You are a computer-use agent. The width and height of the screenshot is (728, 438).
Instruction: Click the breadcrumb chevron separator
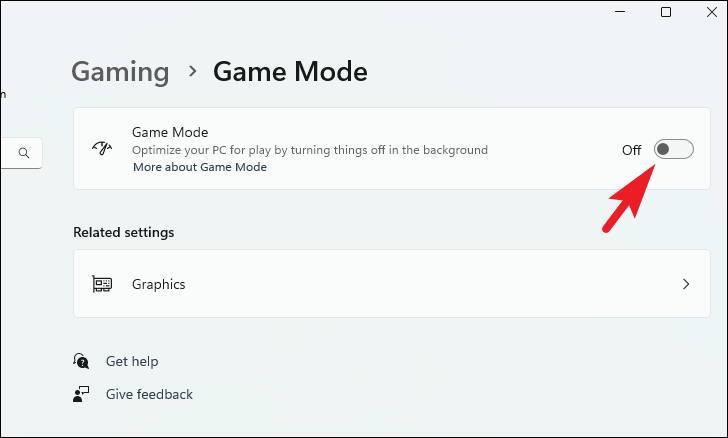pyautogui.click(x=192, y=71)
